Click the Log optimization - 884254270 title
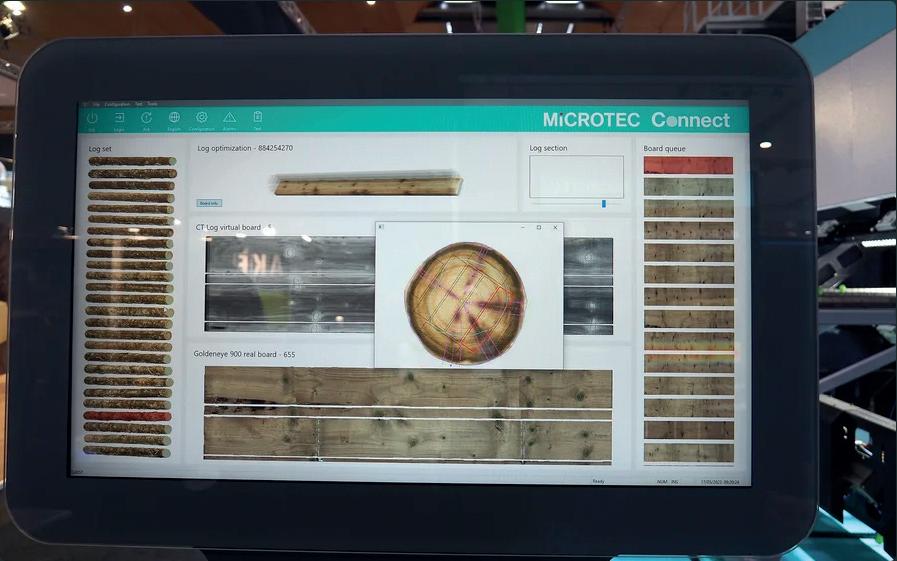Screen dimensions: 897x561 [245, 148]
